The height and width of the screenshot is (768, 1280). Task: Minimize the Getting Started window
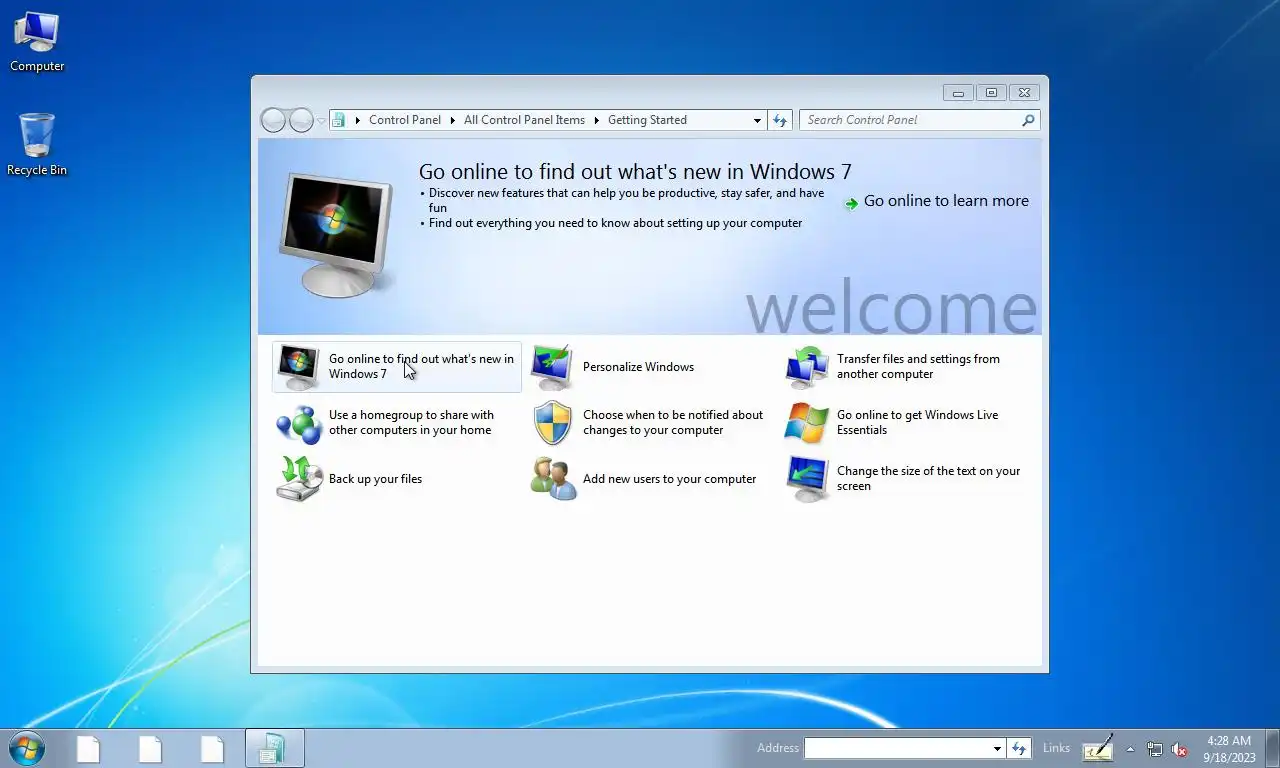click(958, 93)
